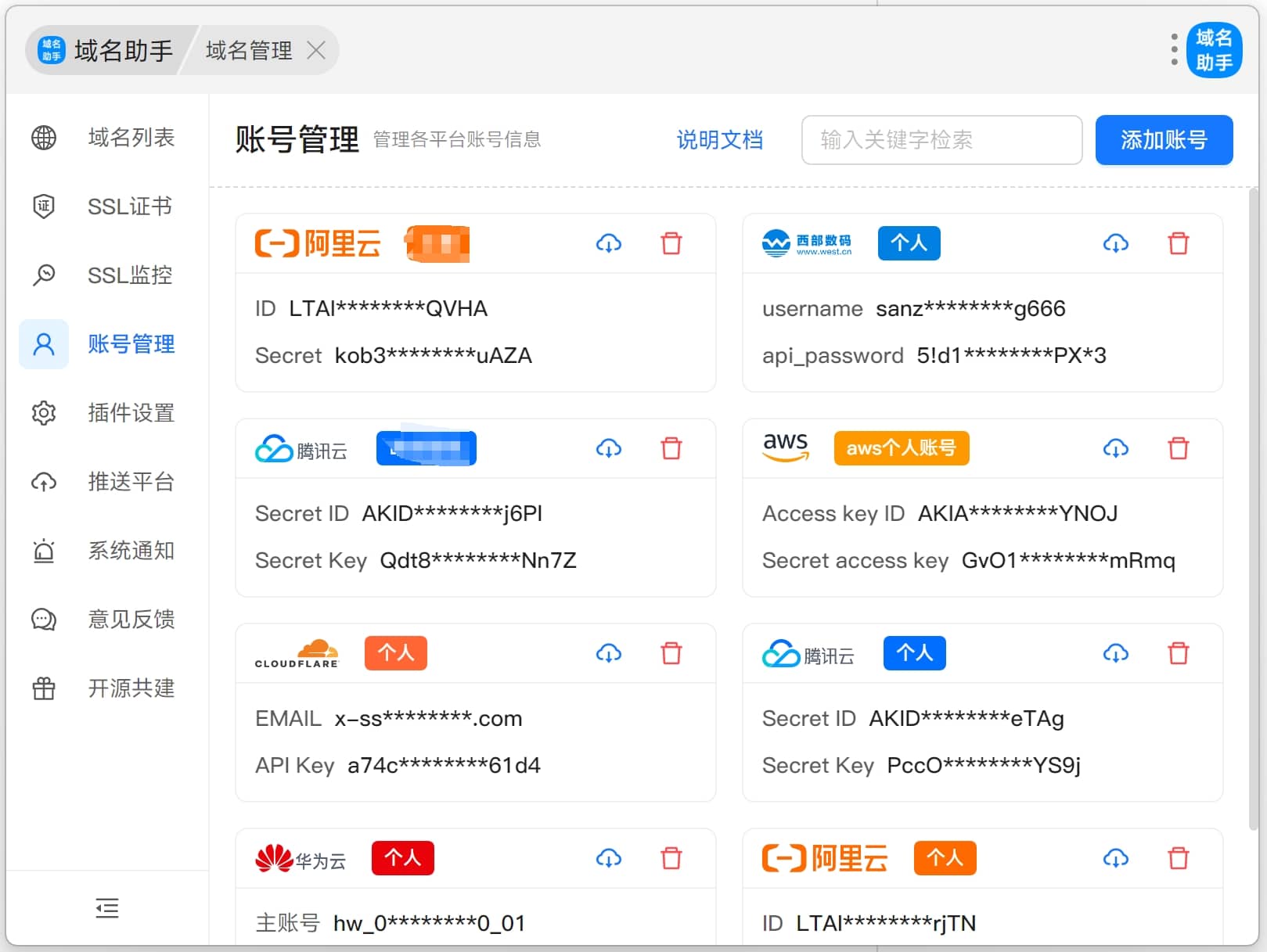Click cloud download icon on Cloudflare card
The image size is (1267, 952).
(x=609, y=653)
